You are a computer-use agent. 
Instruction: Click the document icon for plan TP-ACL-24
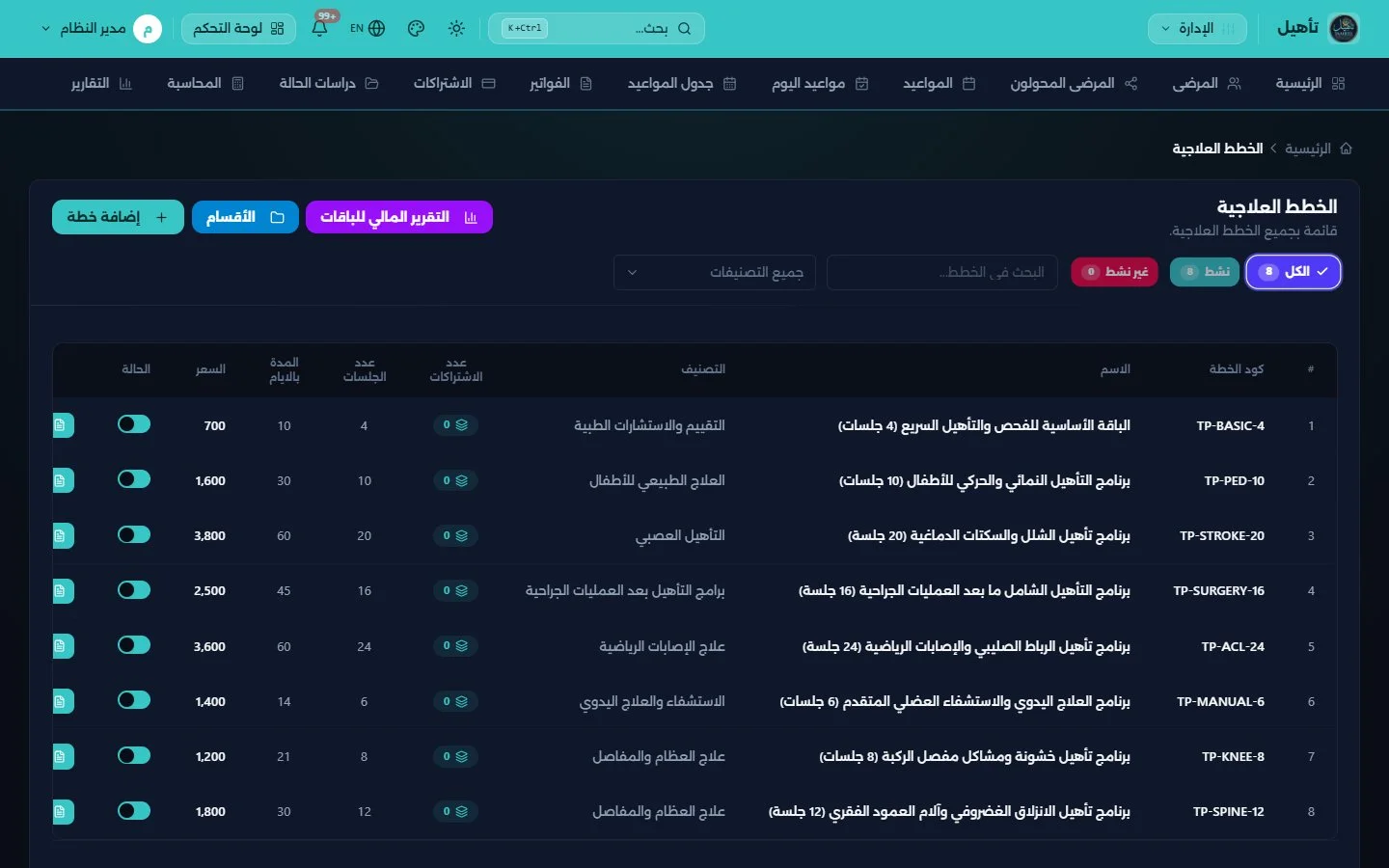(x=62, y=646)
